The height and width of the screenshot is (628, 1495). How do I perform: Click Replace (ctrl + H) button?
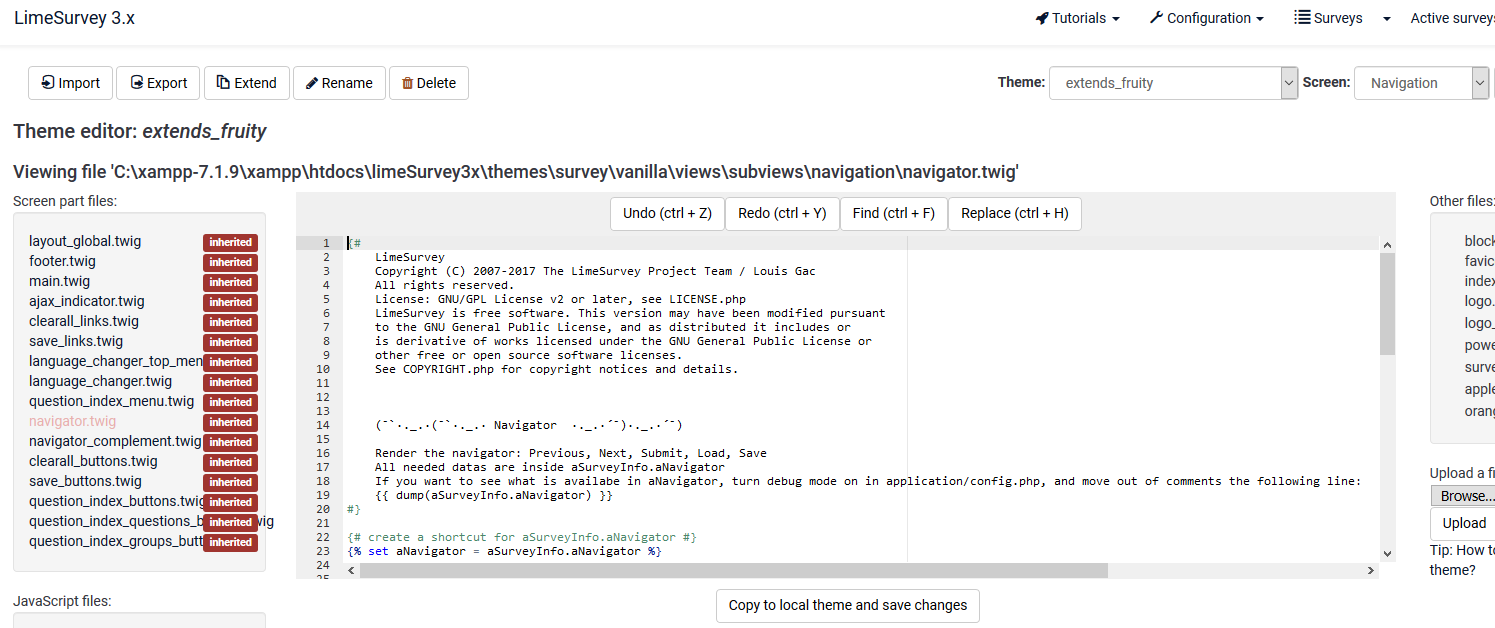[1015, 213]
